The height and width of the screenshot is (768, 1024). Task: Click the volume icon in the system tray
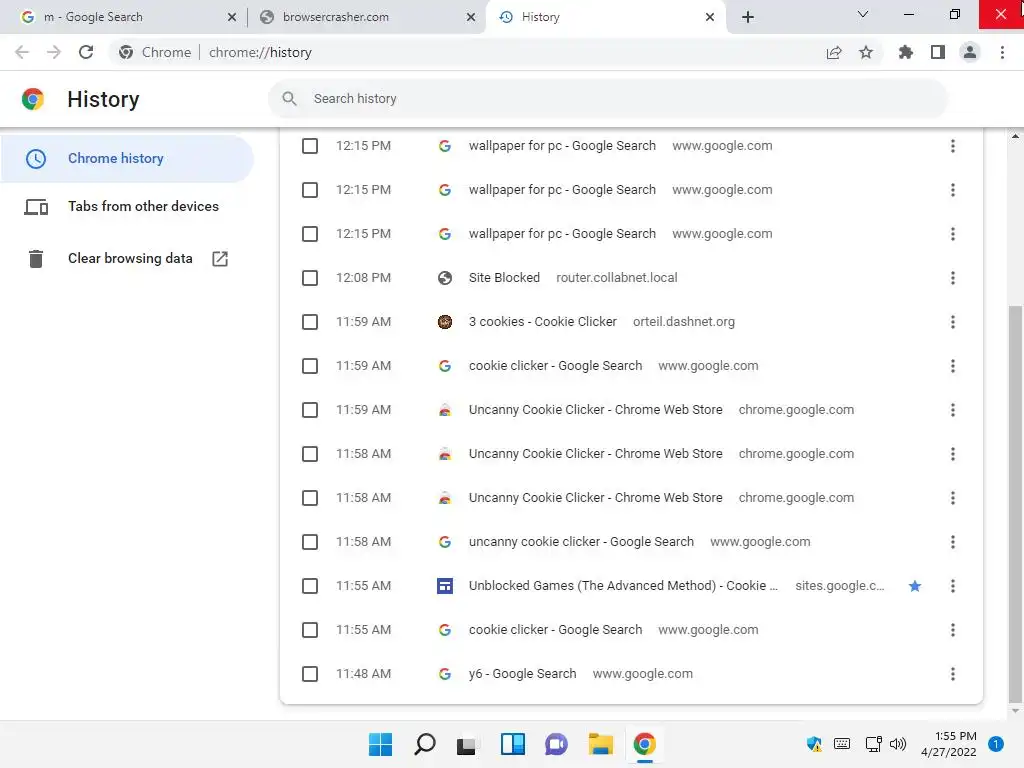898,744
